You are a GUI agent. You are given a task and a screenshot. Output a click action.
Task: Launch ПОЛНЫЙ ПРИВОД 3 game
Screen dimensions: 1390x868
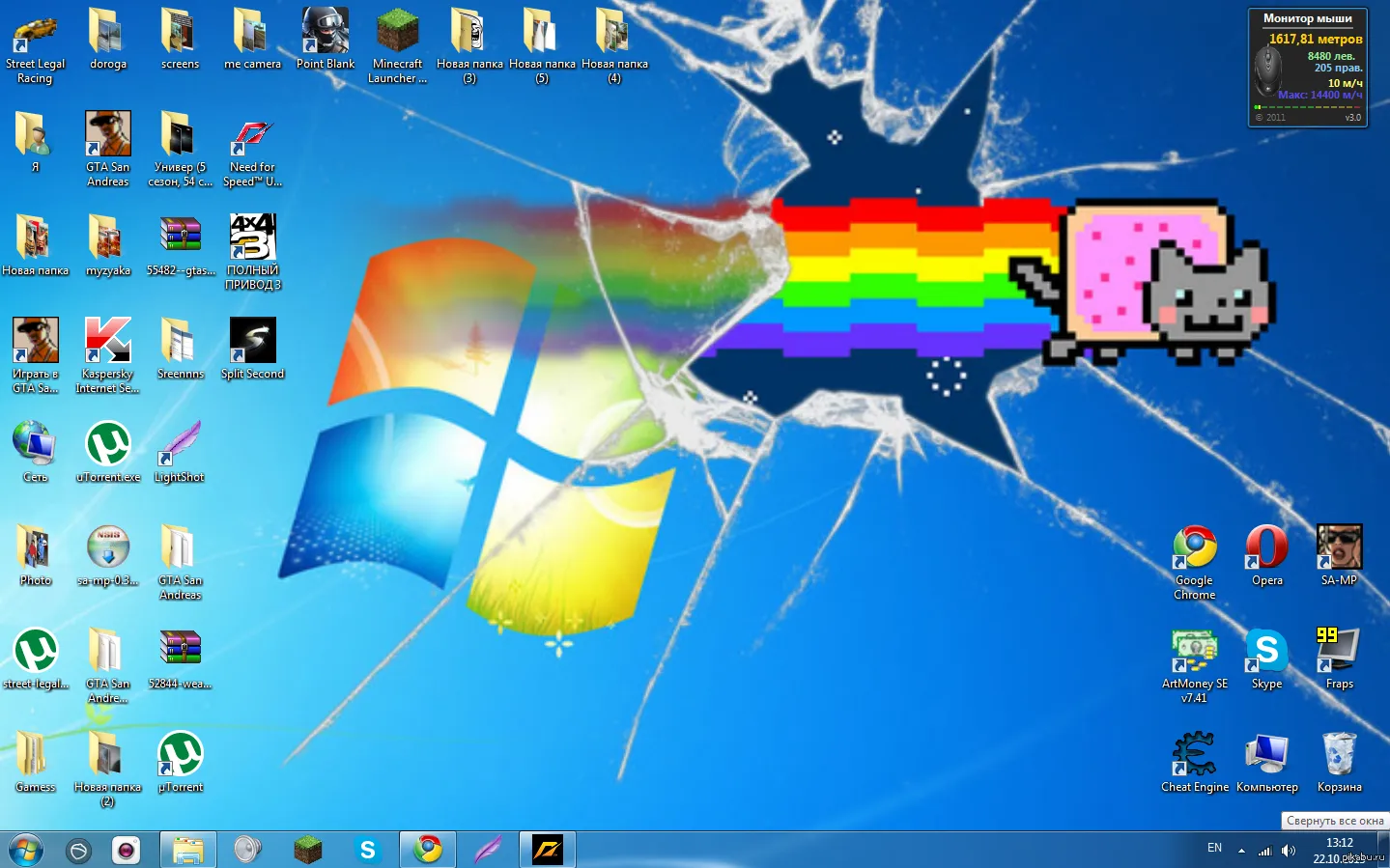point(252,252)
